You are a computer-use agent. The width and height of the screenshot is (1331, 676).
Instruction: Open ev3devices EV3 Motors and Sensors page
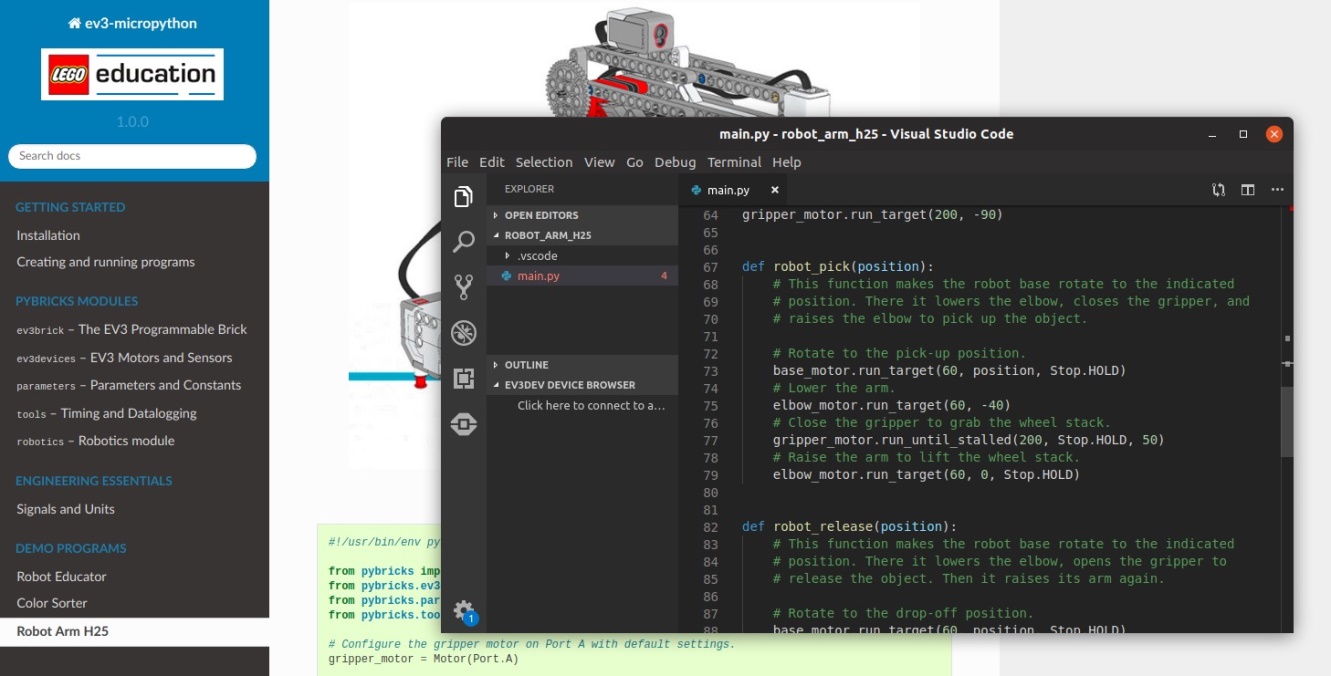[x=124, y=357]
